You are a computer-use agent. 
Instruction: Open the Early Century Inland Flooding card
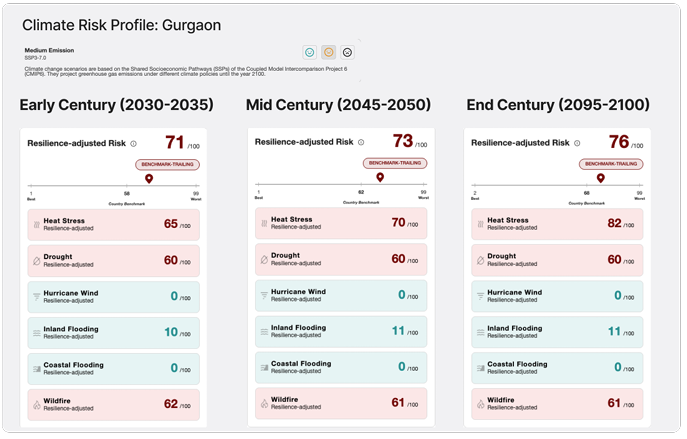point(113,332)
